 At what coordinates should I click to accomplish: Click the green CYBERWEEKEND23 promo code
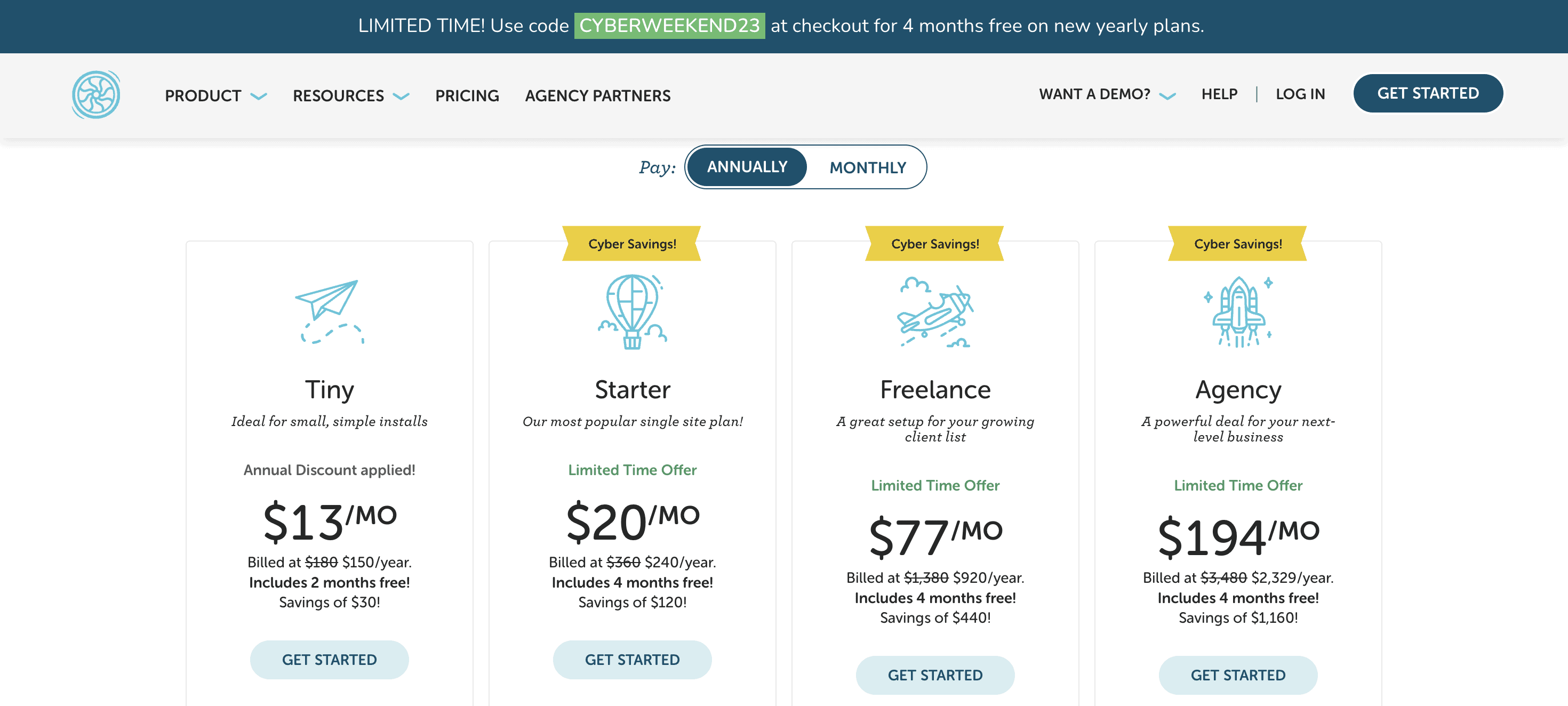[669, 26]
